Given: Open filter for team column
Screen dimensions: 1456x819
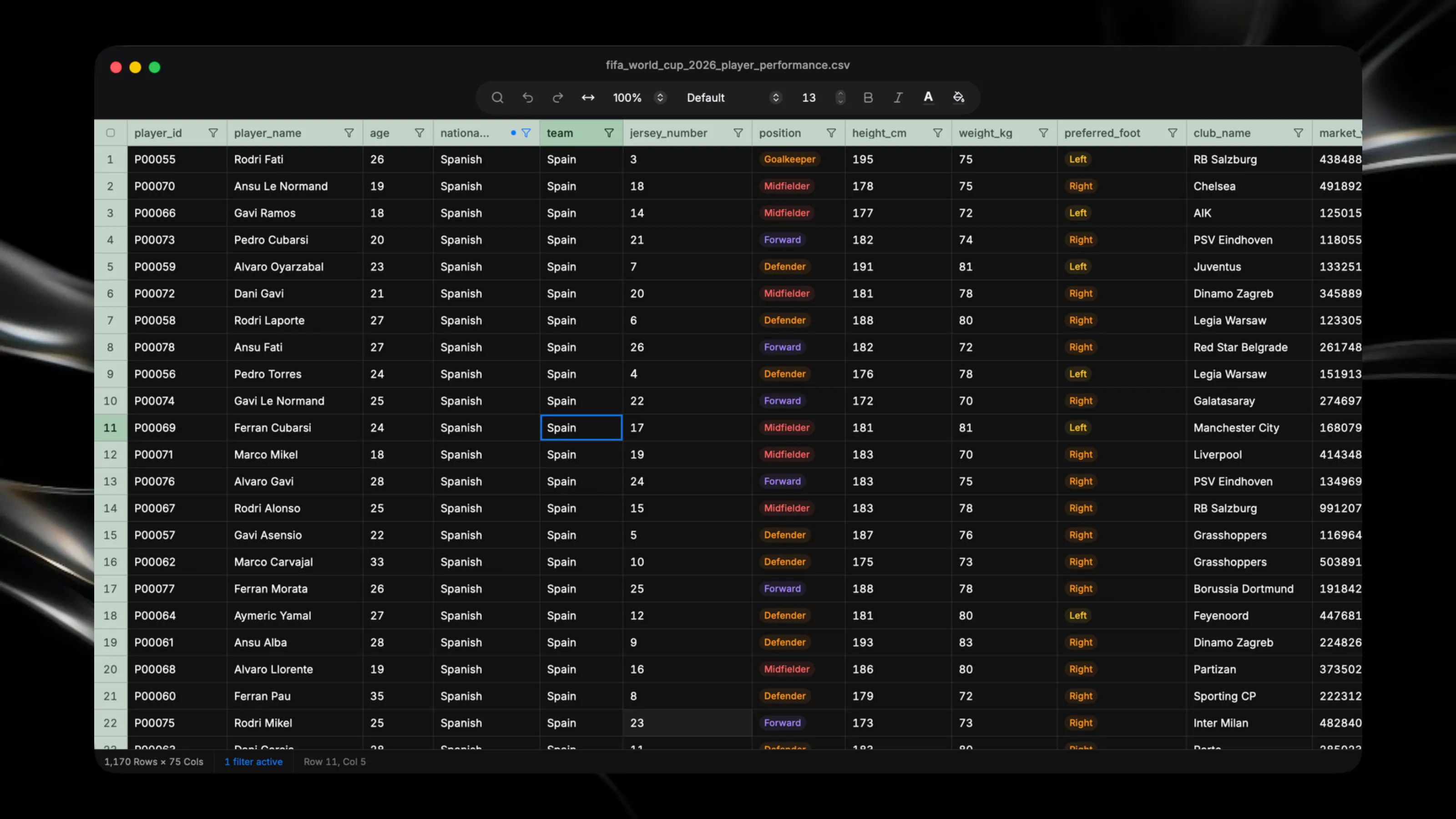Looking at the screenshot, I should tap(609, 133).
